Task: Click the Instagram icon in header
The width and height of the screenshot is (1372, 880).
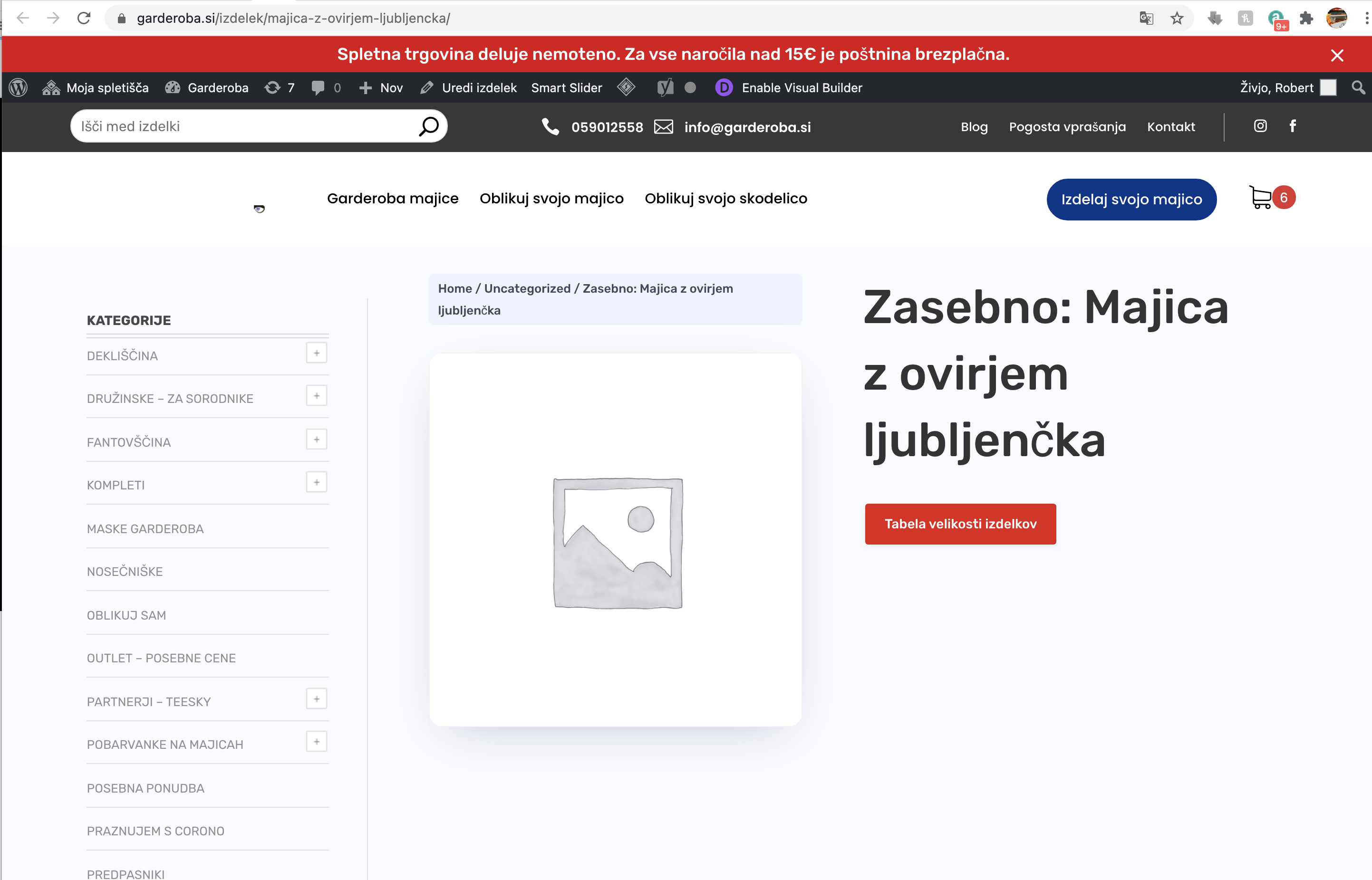Action: pos(1260,126)
